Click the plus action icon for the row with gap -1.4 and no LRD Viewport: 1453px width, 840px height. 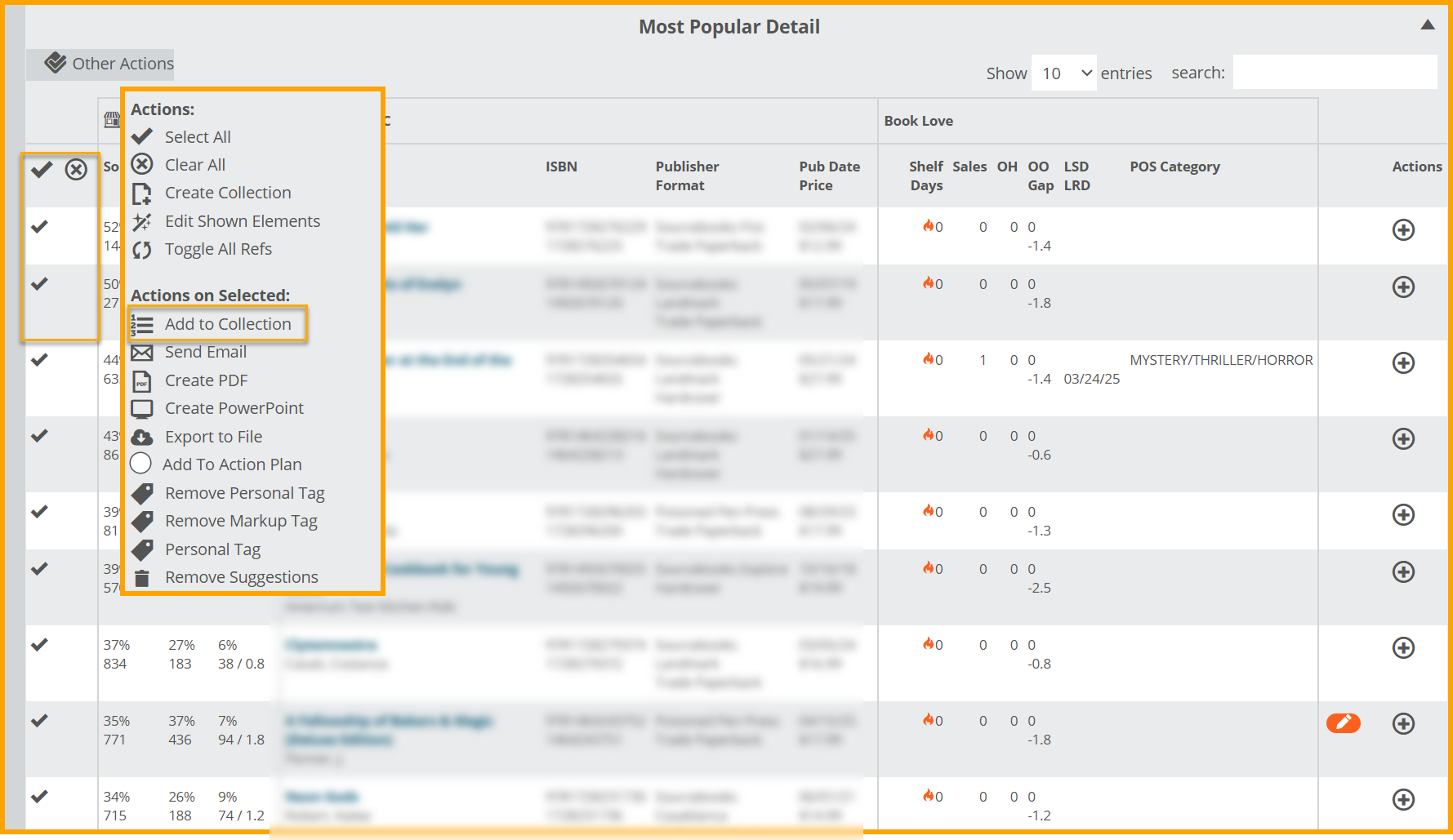click(1403, 230)
